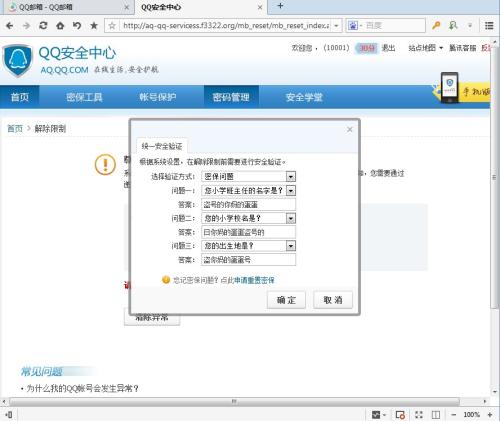Click inside the Baidu search box
This screenshot has width=500, height=421.
[x=395, y=25]
